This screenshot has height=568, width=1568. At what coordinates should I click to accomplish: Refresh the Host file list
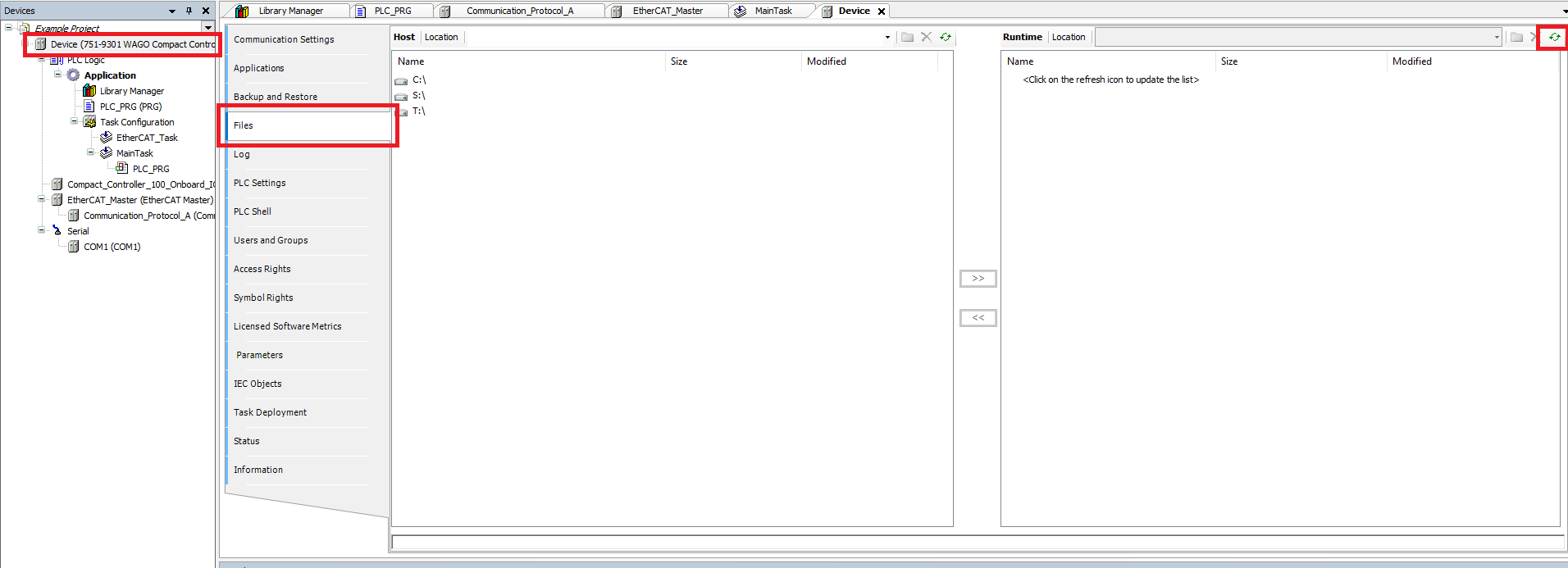(946, 37)
